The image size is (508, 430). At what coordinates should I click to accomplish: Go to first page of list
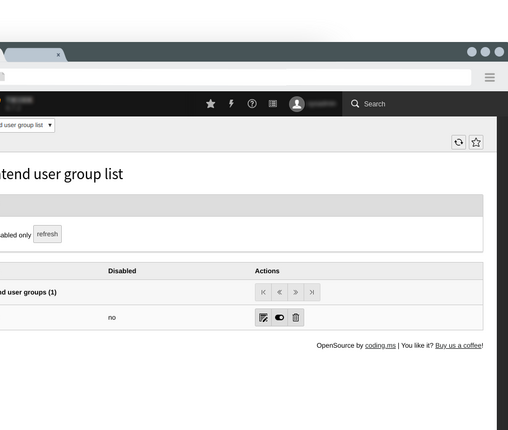pos(263,292)
